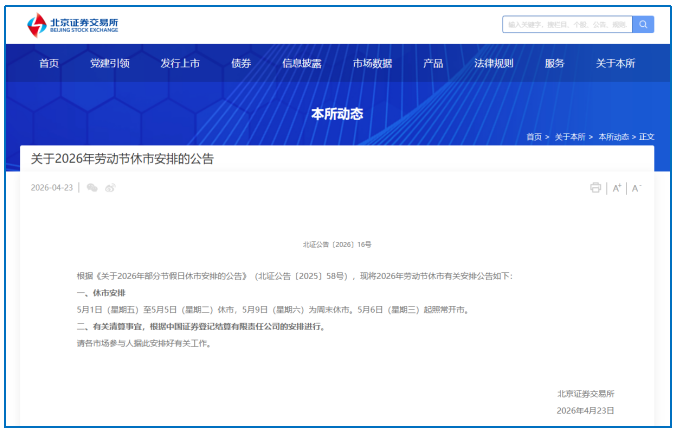Open the 党建引领 navigation menu item
The width and height of the screenshot is (675, 430).
tap(110, 63)
